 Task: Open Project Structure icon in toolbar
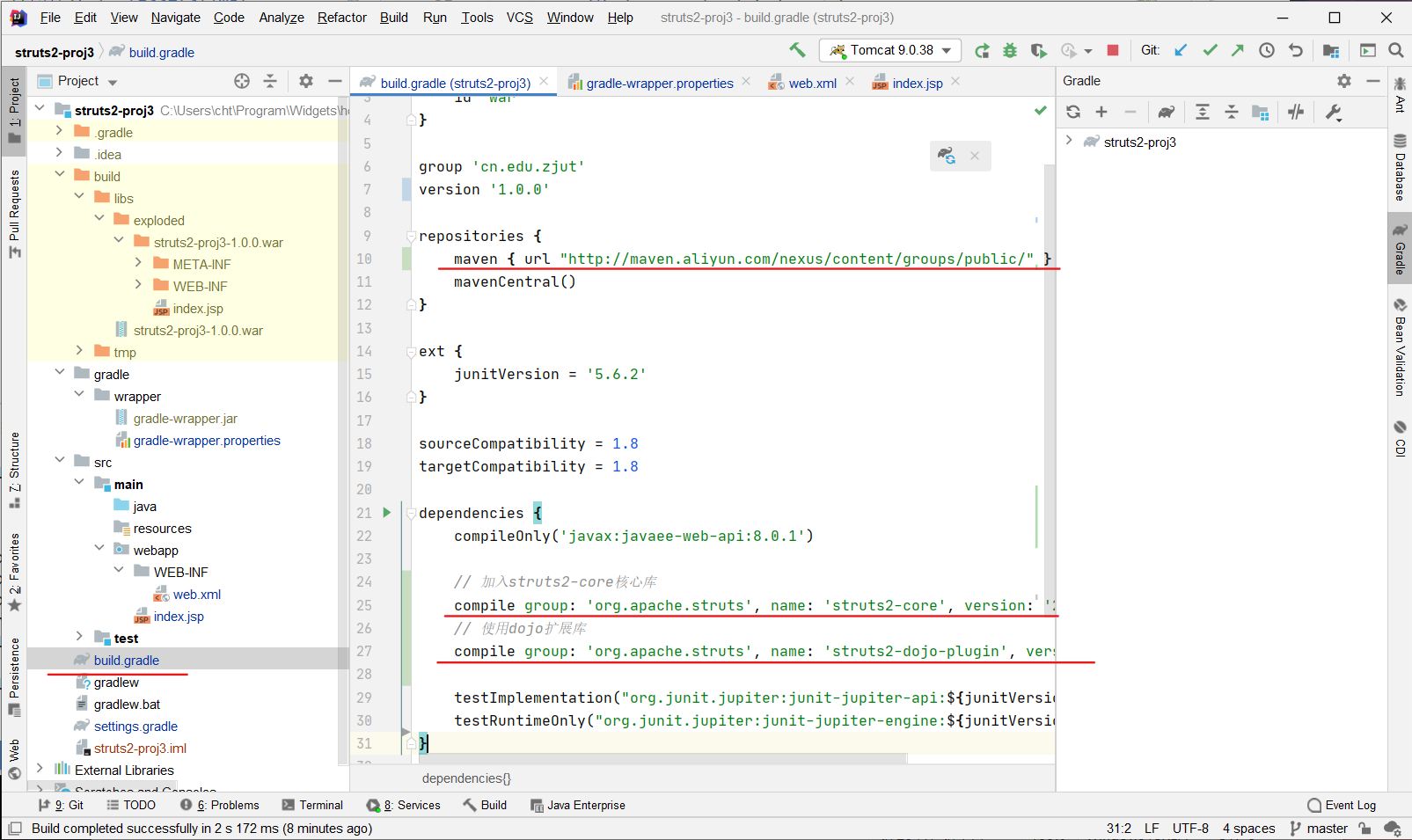pyautogui.click(x=1331, y=50)
